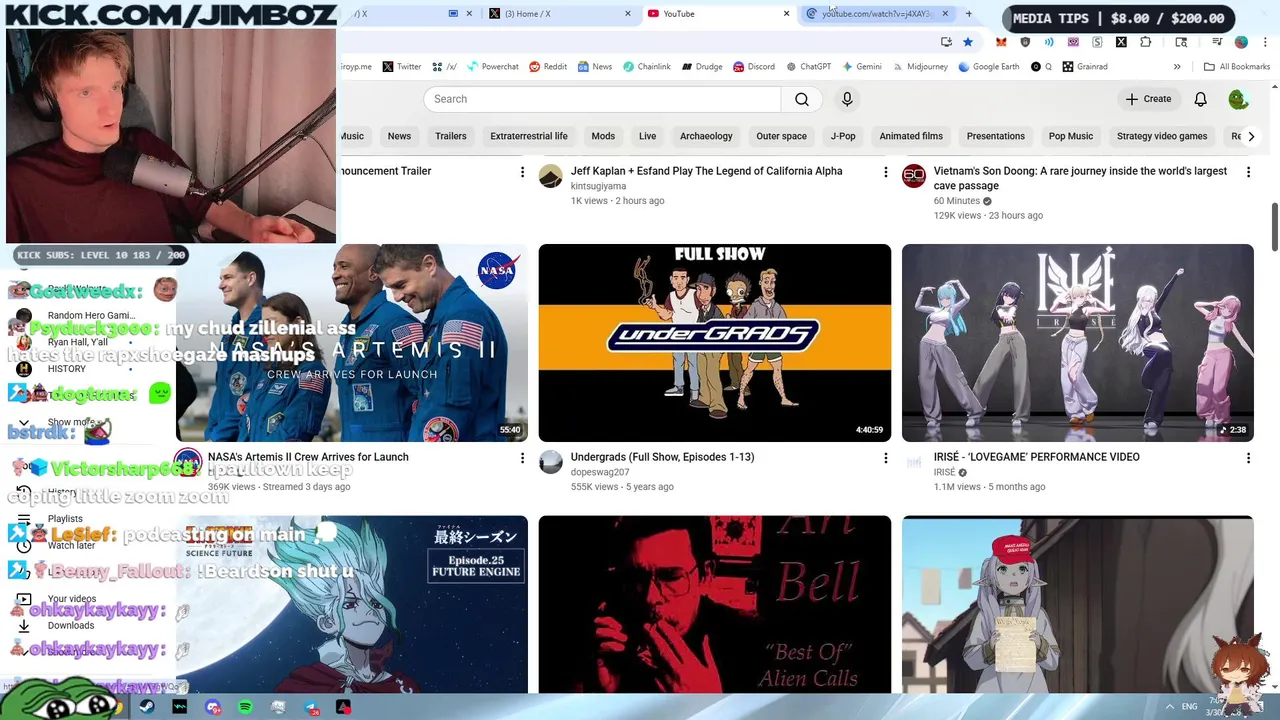Close the YouTube browser tab
This screenshot has width=1280, height=720.
point(786,14)
